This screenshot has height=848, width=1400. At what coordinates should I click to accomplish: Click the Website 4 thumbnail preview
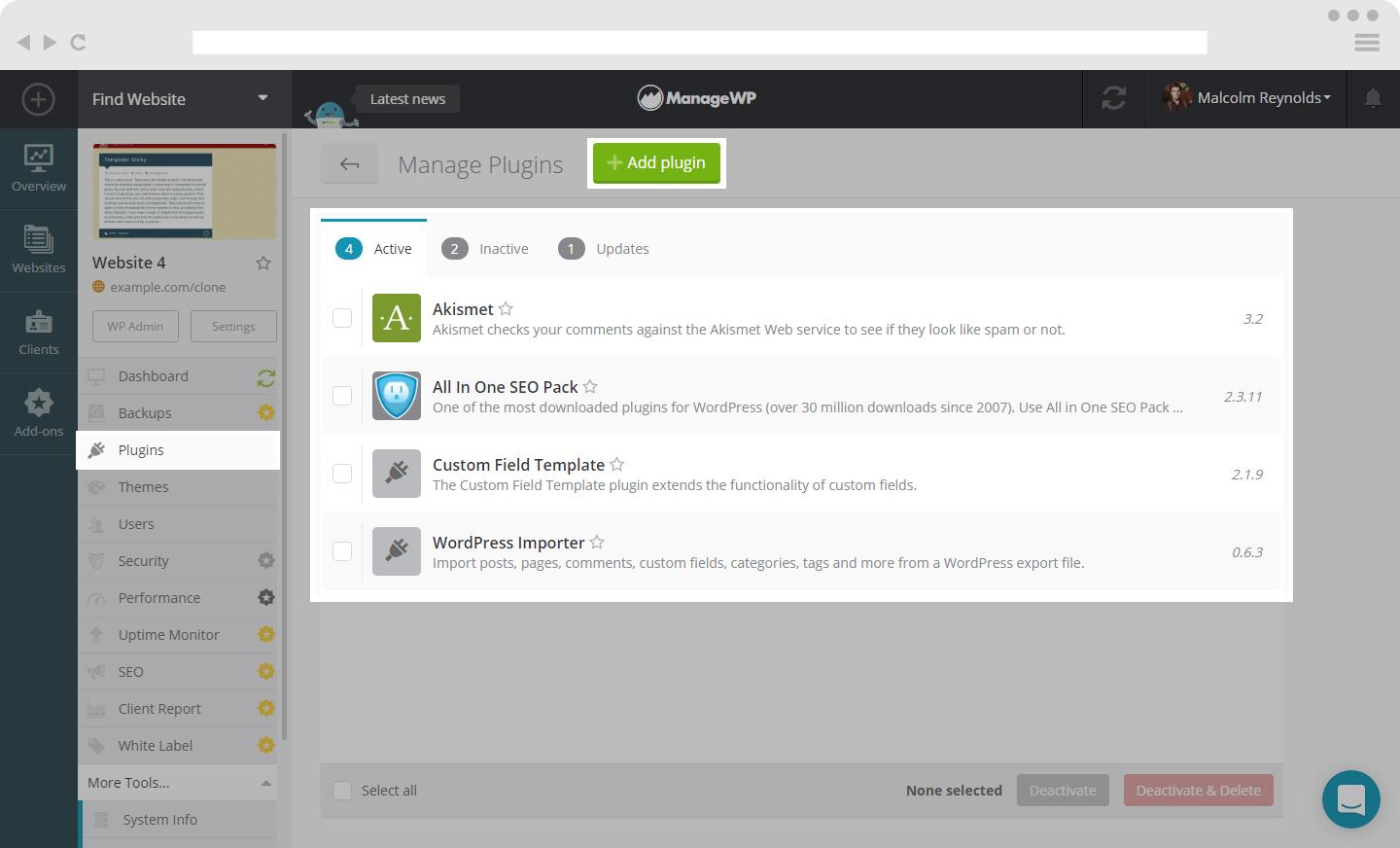[x=185, y=192]
